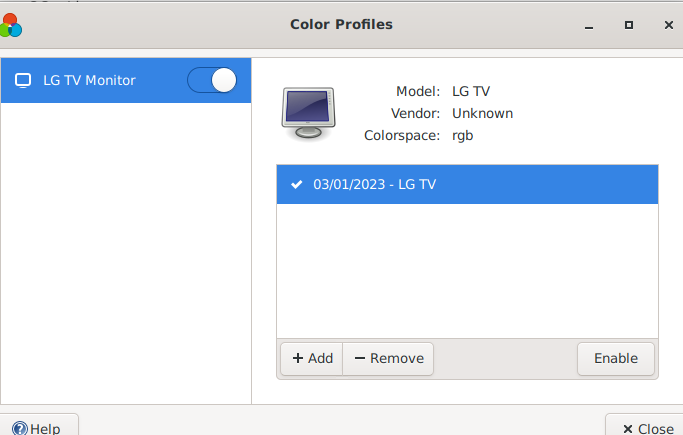Image resolution: width=683 pixels, height=435 pixels.
Task: Click the monitor icon beside LG TV Monitor
Action: coord(23,81)
